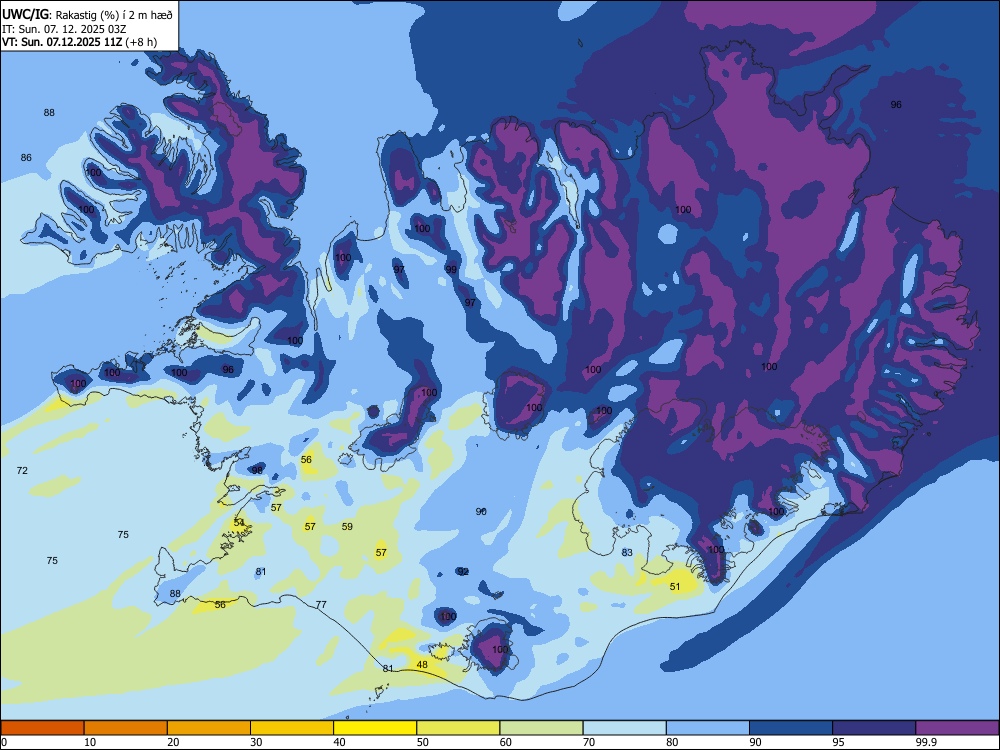Click the legend tick label '99.9'

(926, 742)
